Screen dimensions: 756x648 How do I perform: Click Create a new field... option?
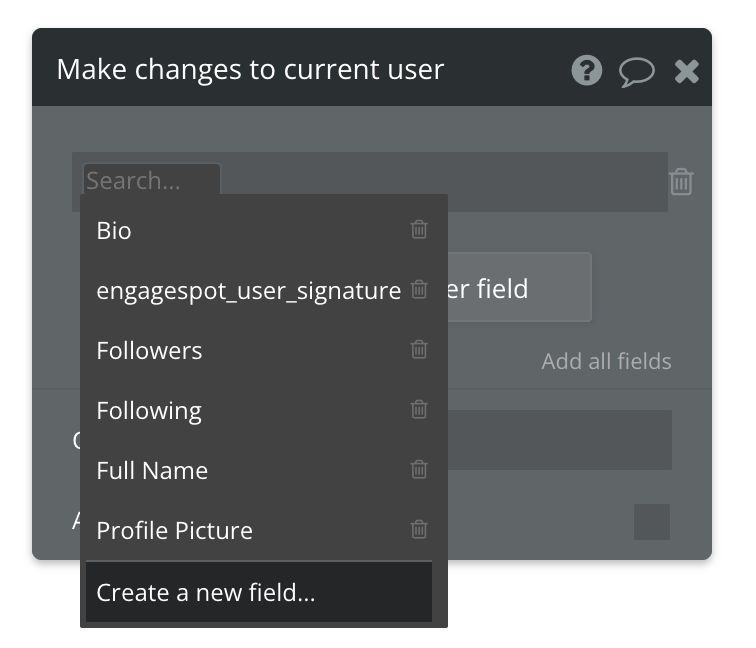pyautogui.click(x=259, y=592)
